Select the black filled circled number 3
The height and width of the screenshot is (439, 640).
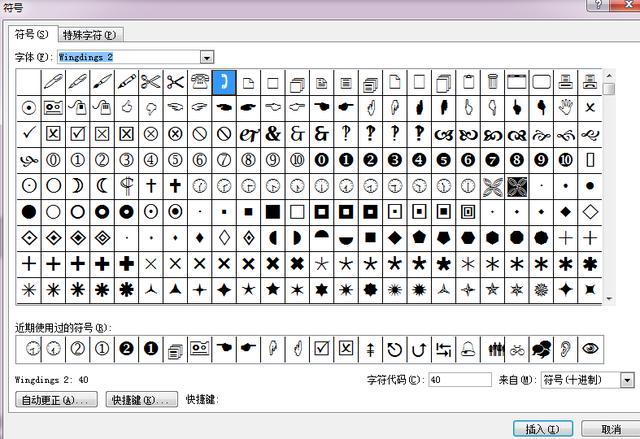click(395, 160)
